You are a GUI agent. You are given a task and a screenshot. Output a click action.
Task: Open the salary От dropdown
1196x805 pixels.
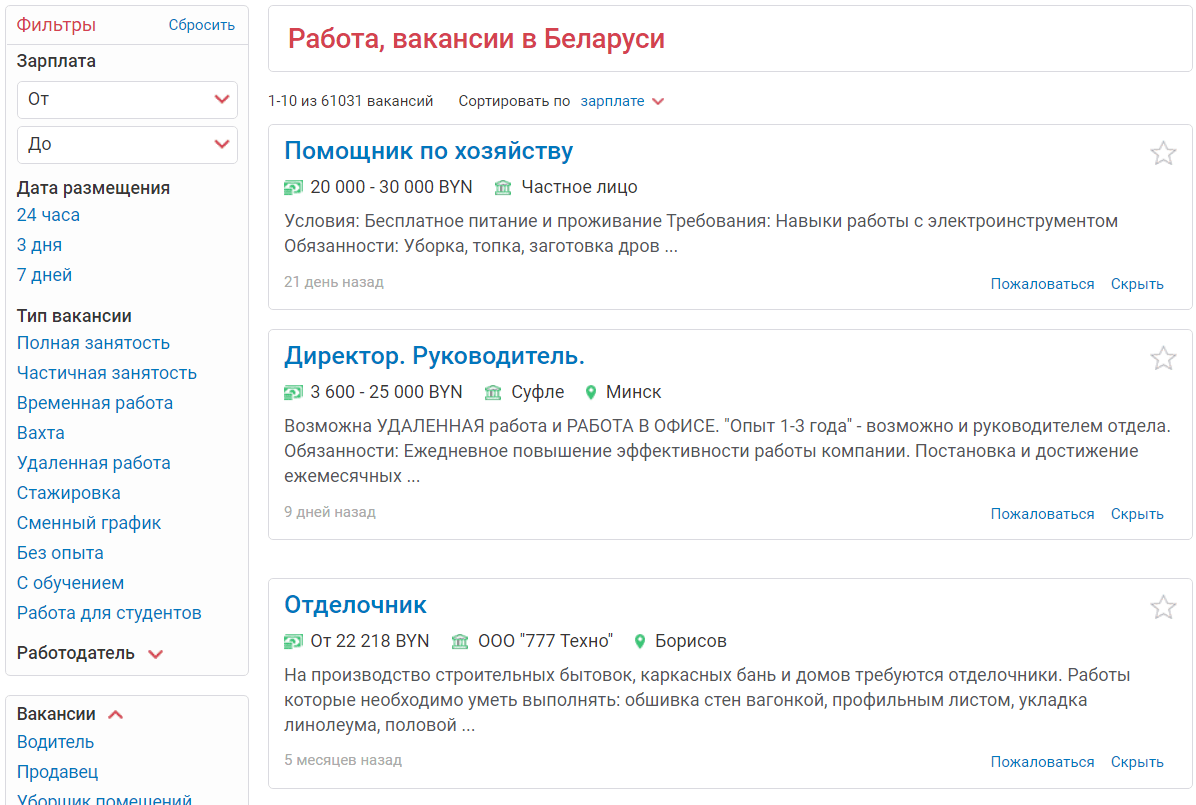pos(127,99)
